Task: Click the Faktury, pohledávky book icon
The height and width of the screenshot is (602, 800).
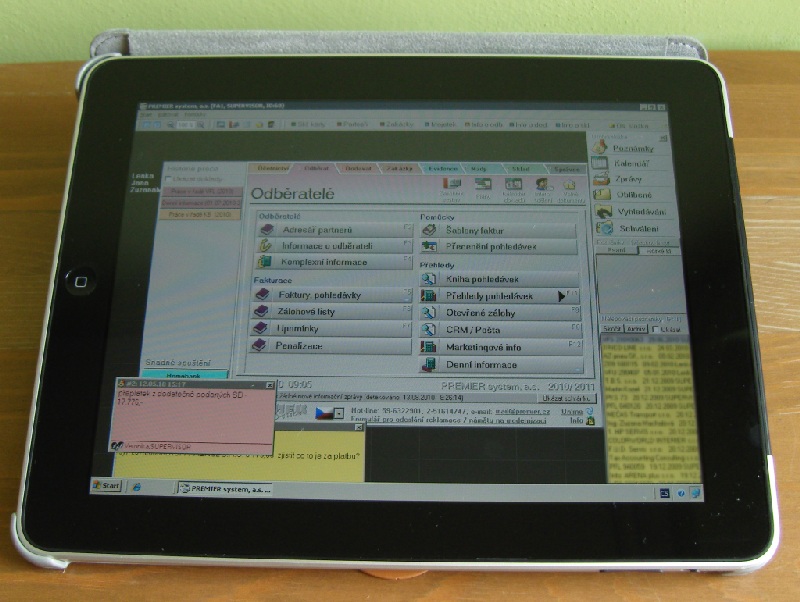Action: point(262,294)
